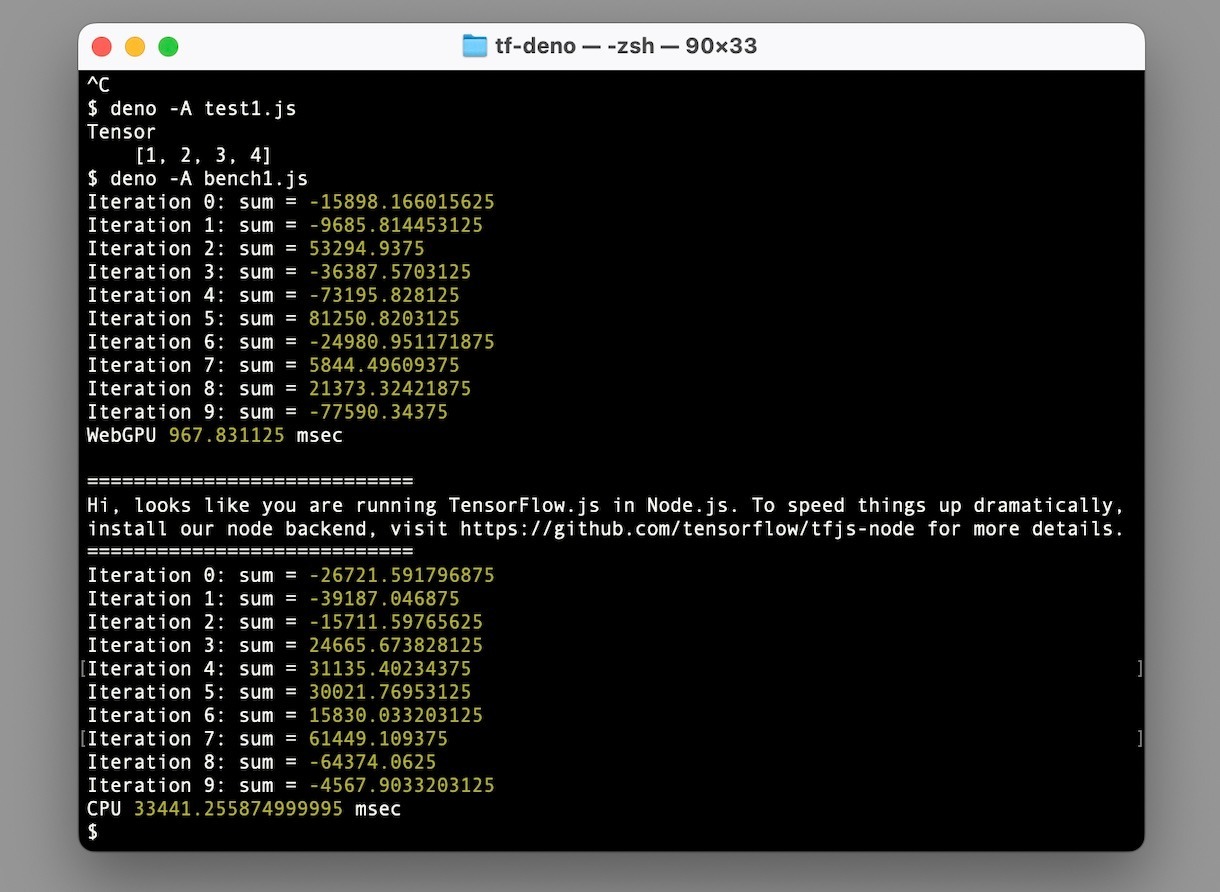
Task: Click the 'deno -A bench1.js' command text
Action: pyautogui.click(x=209, y=178)
